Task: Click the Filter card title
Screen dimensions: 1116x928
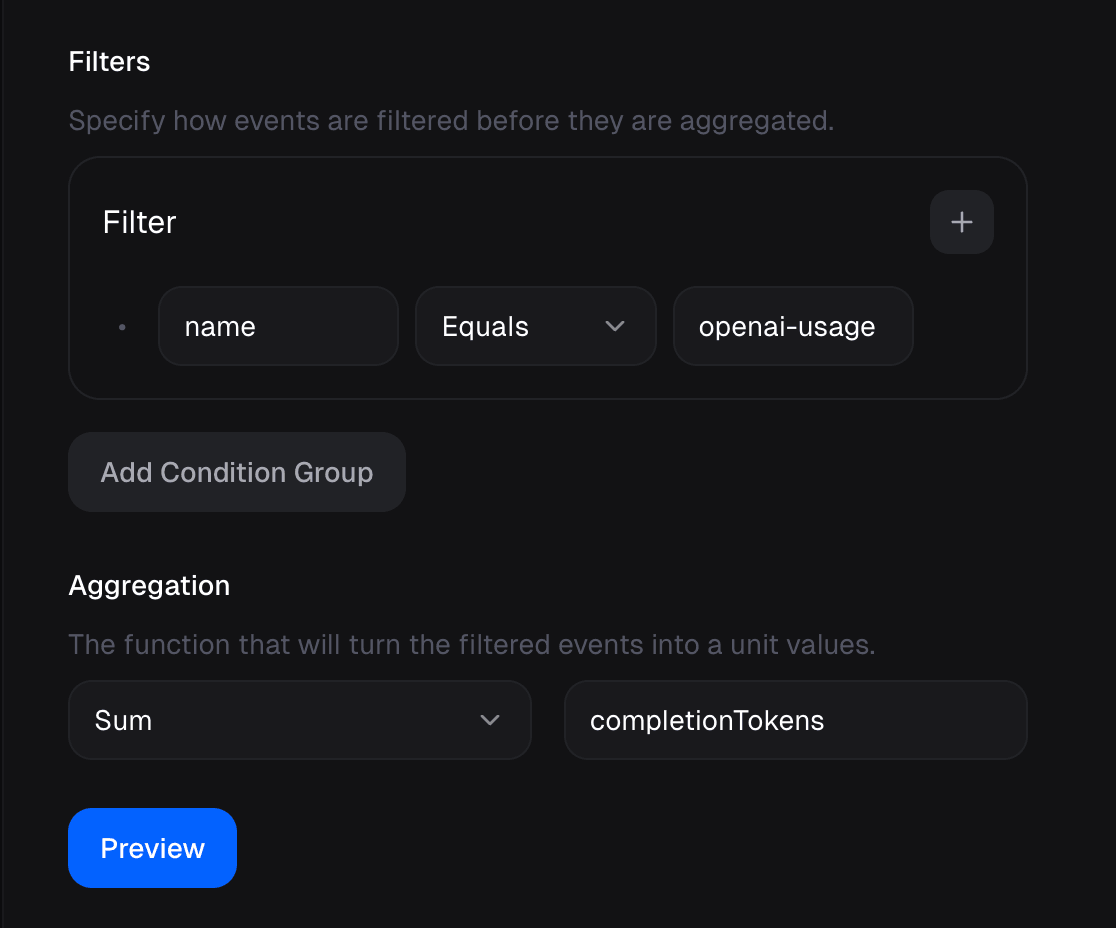Action: pos(139,222)
